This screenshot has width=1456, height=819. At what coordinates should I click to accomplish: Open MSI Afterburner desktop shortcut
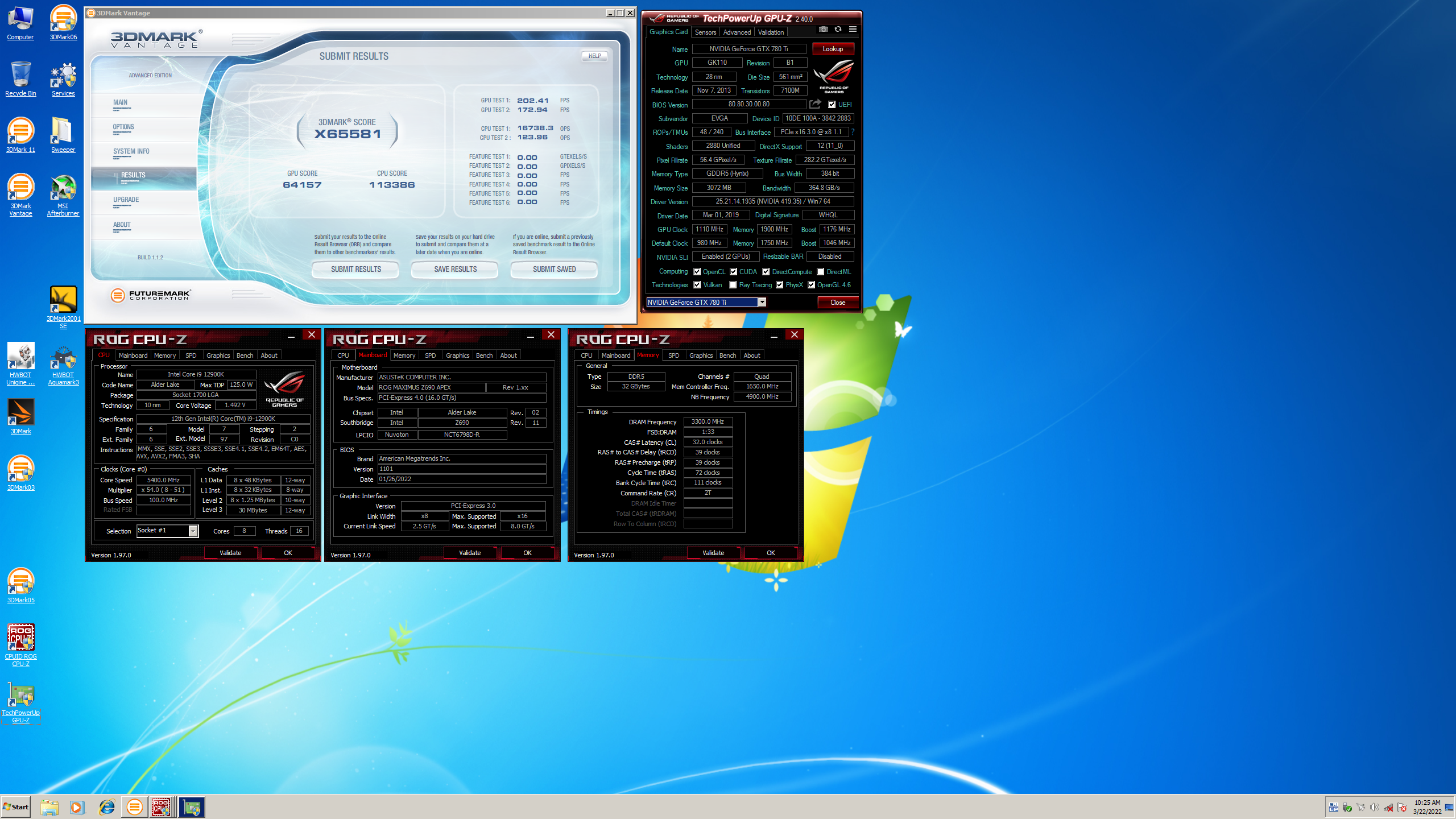[63, 195]
